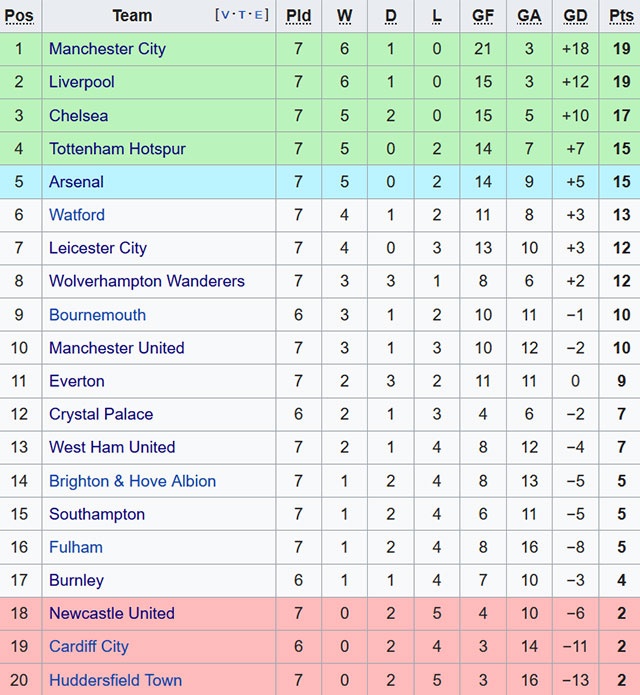Open the Arsenal team link
640x695 pixels.
click(x=76, y=182)
